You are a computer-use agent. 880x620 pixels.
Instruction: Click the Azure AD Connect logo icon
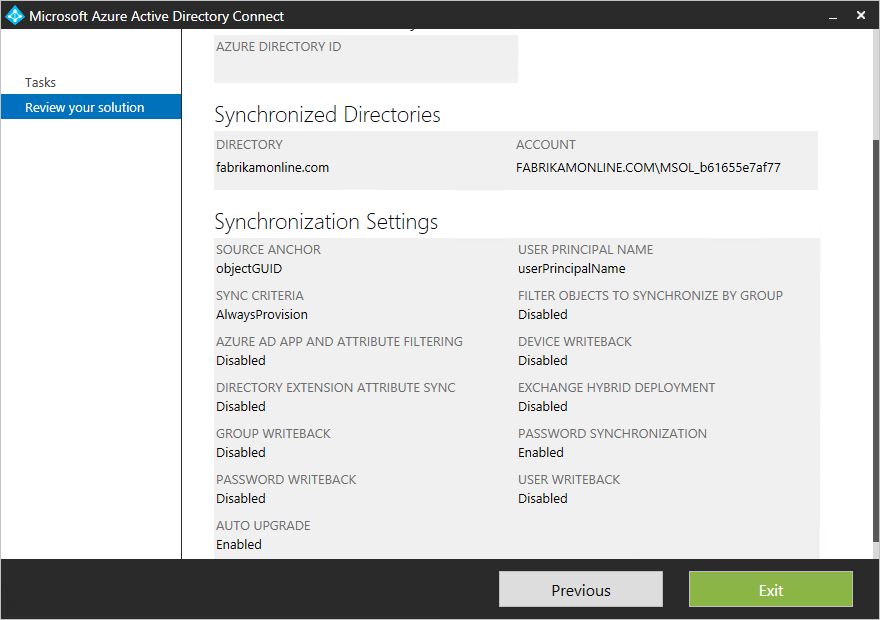(13, 14)
